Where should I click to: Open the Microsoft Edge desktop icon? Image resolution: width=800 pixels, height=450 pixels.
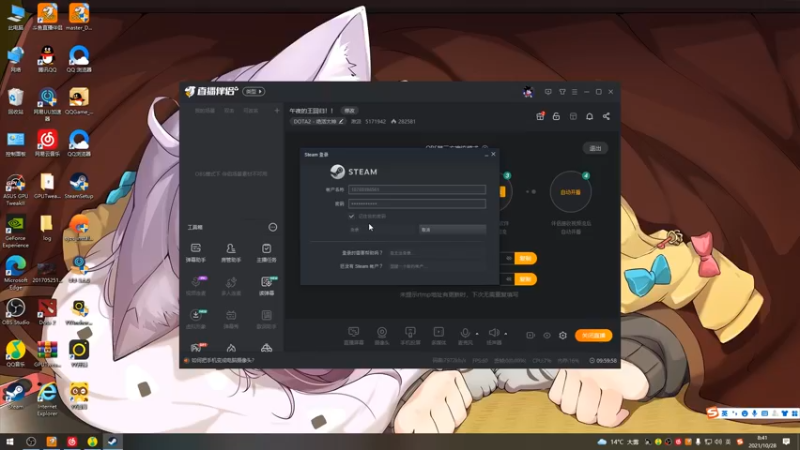(x=16, y=273)
